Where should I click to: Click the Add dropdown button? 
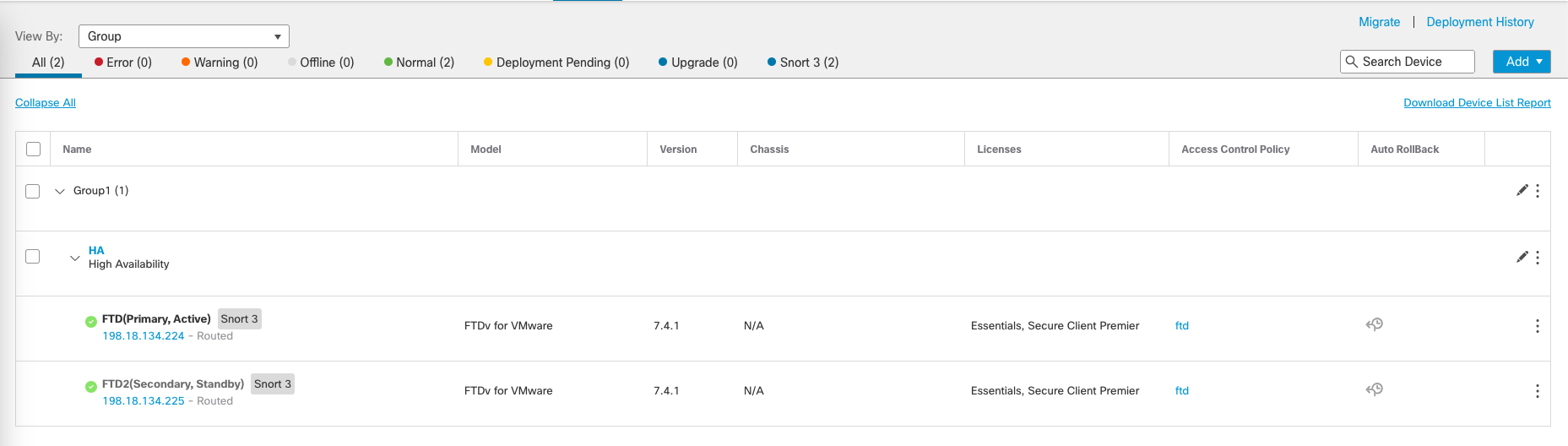pos(1522,62)
